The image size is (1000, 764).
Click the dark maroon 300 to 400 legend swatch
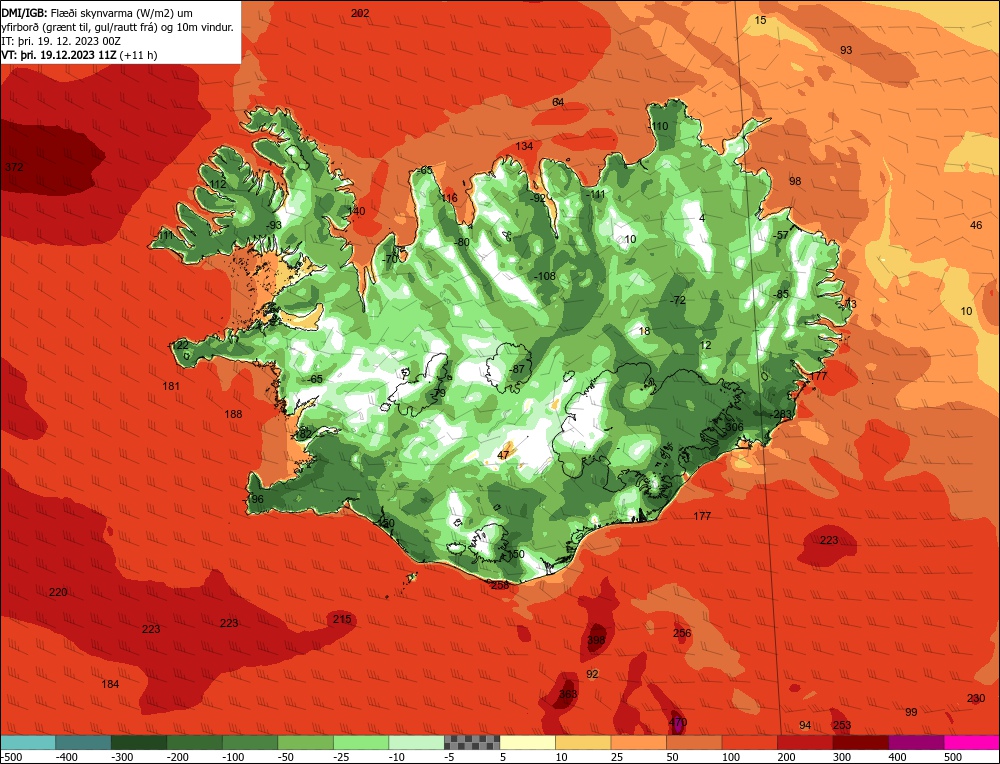(861, 742)
